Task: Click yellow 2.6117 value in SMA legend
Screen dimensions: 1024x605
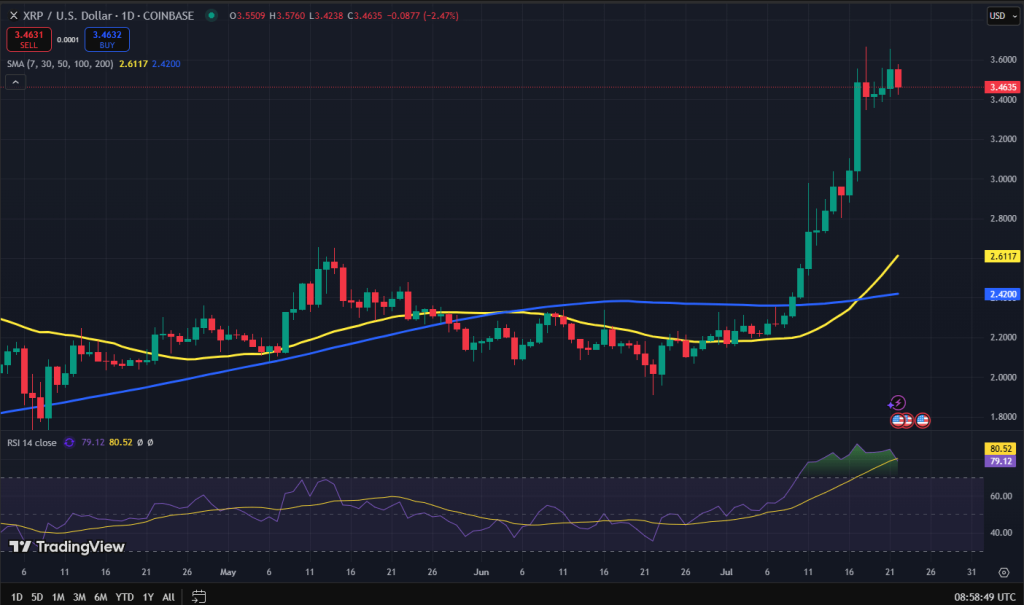Action: tap(133, 64)
